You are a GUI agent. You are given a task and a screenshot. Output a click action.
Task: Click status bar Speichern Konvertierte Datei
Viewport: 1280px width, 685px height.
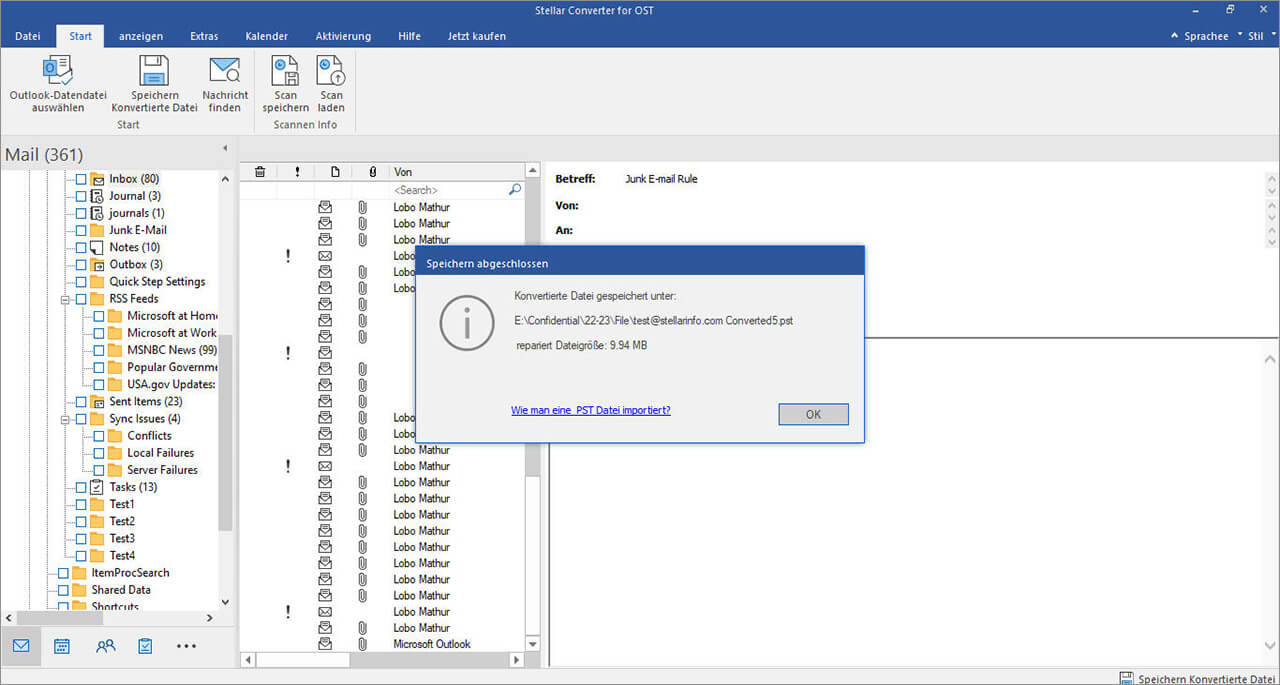pos(1197,679)
